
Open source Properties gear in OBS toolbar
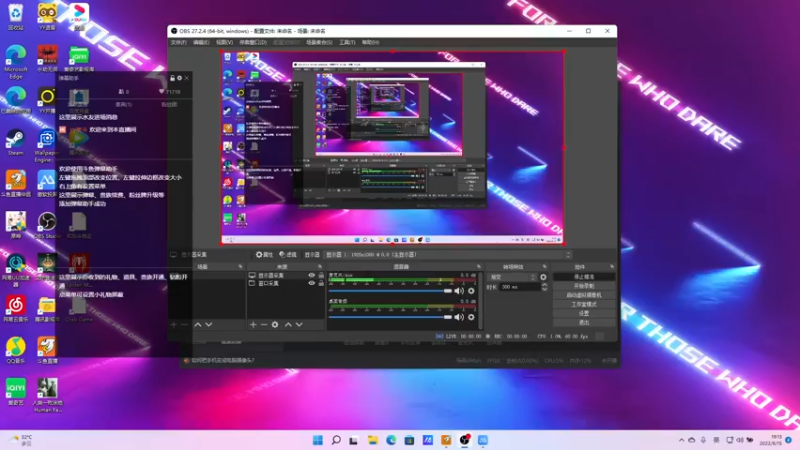264,255
